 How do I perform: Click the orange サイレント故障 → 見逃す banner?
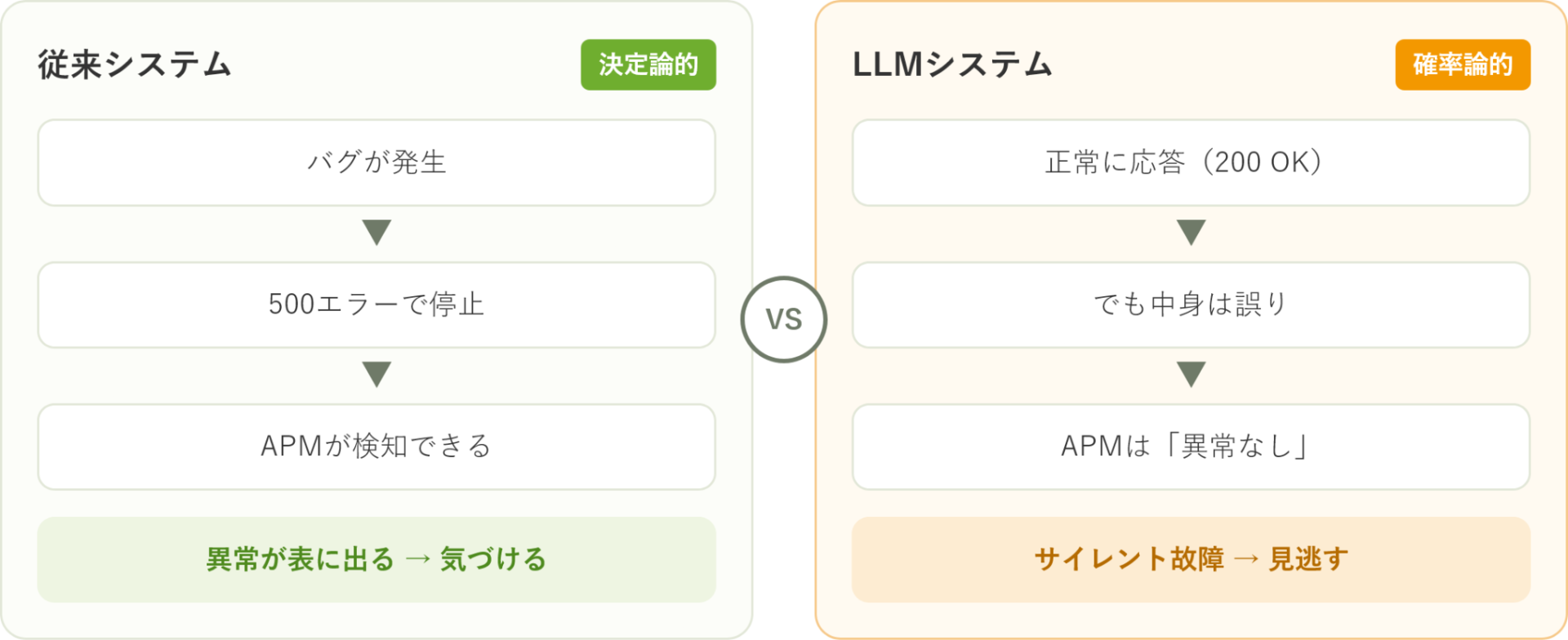coord(1191,559)
